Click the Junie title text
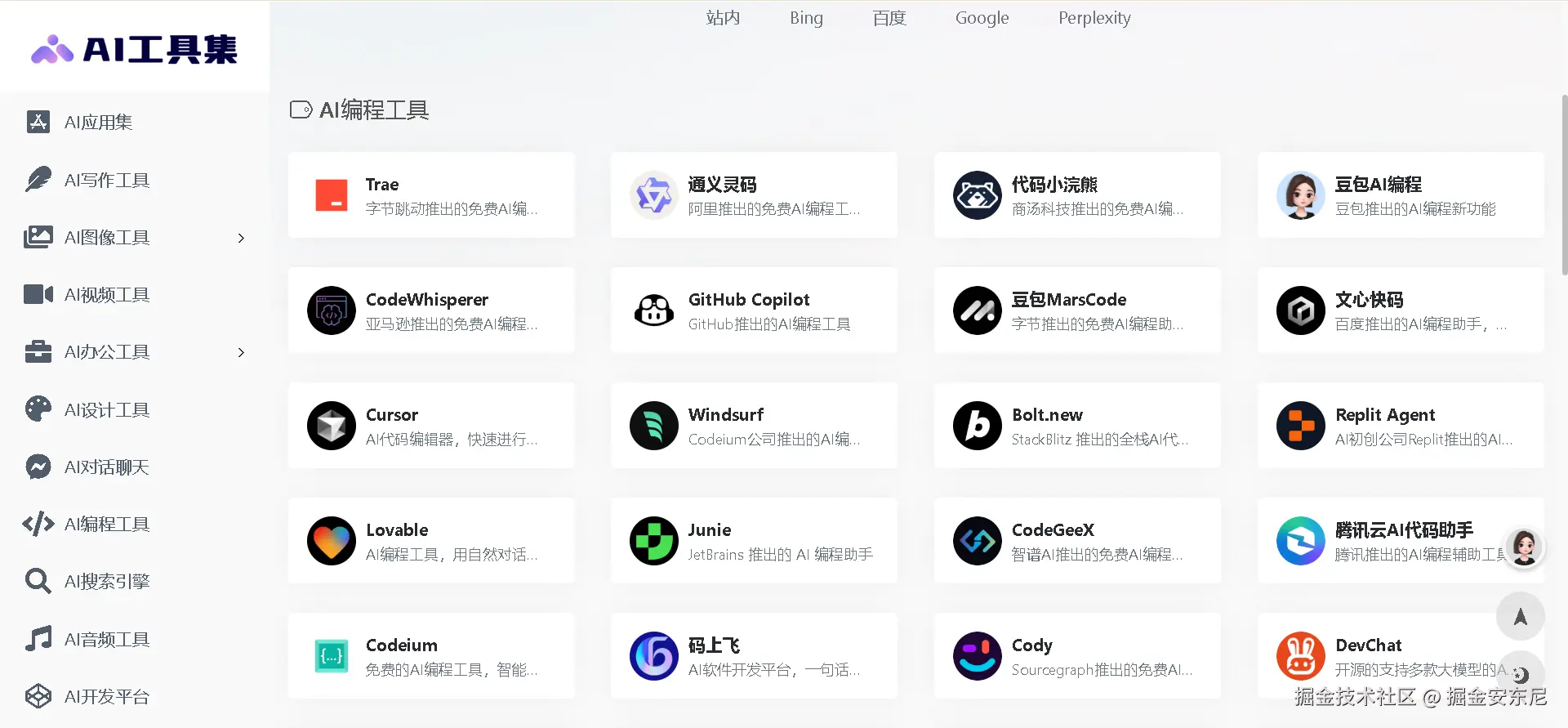The height and width of the screenshot is (728, 1568). [x=710, y=530]
